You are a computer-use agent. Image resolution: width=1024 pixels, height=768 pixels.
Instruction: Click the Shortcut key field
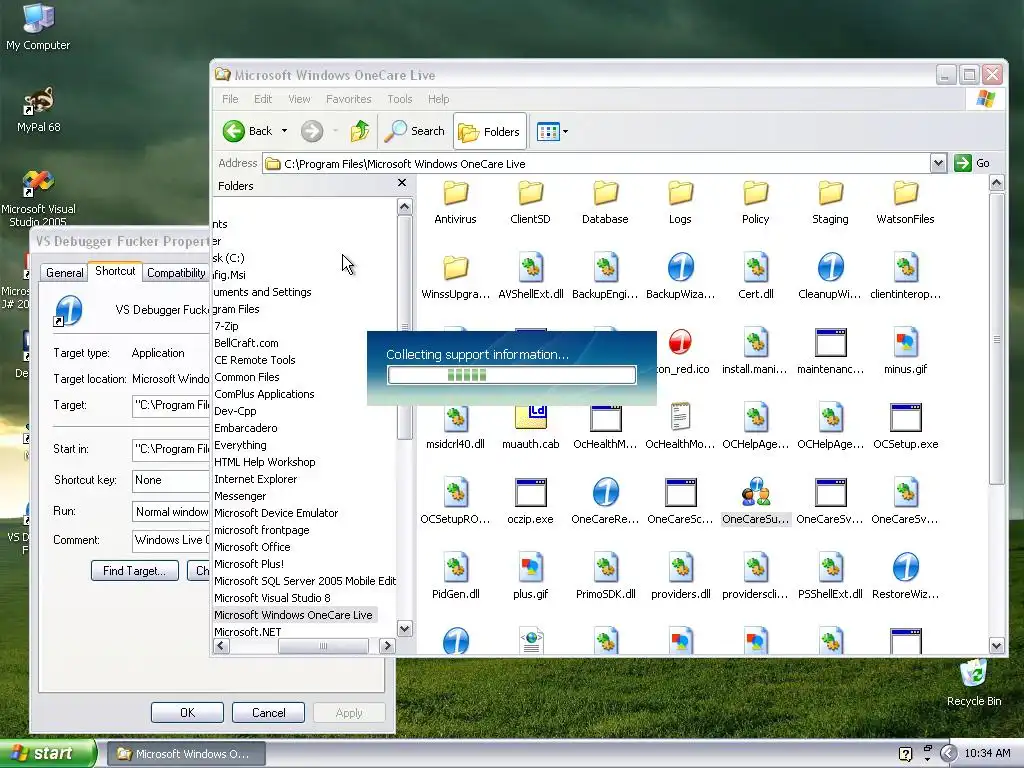(170, 480)
